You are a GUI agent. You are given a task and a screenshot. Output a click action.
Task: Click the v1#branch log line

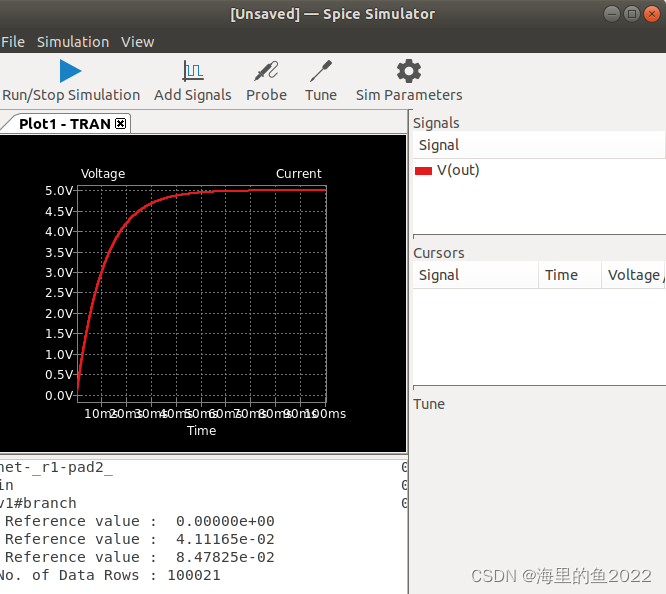click(x=38, y=503)
